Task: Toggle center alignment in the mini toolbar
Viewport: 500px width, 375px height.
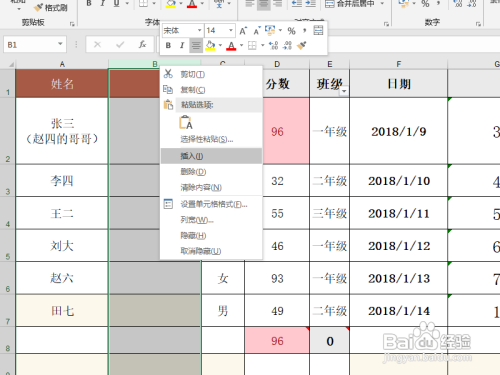Action: point(196,46)
